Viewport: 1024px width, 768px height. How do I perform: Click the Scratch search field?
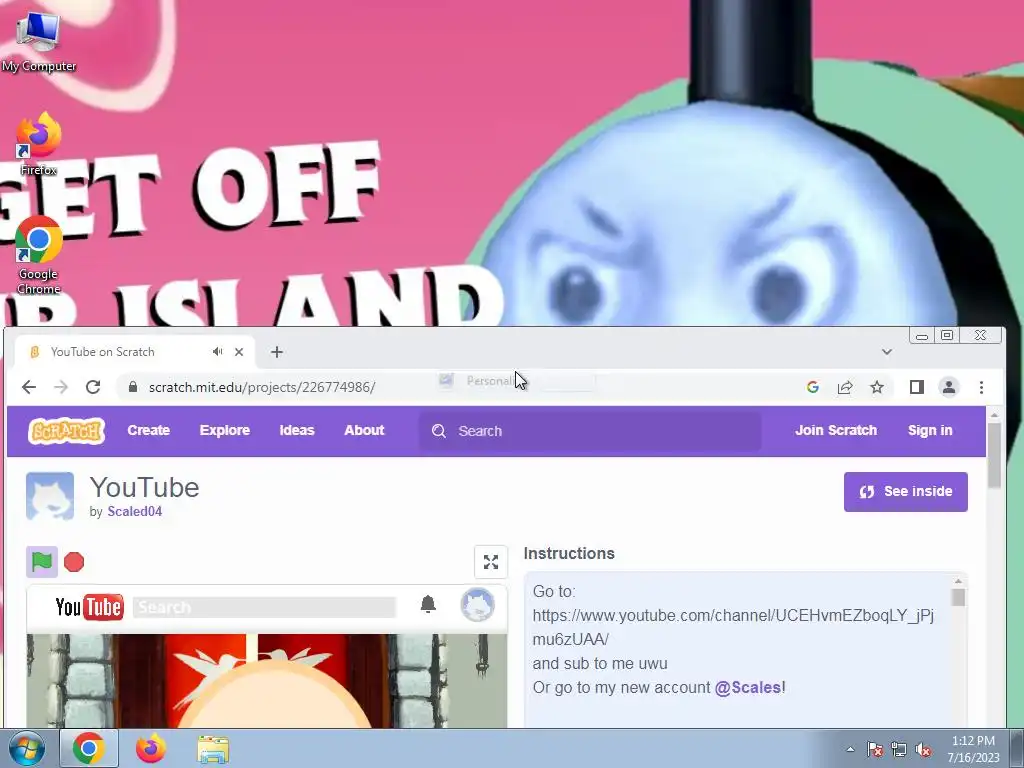tap(590, 431)
